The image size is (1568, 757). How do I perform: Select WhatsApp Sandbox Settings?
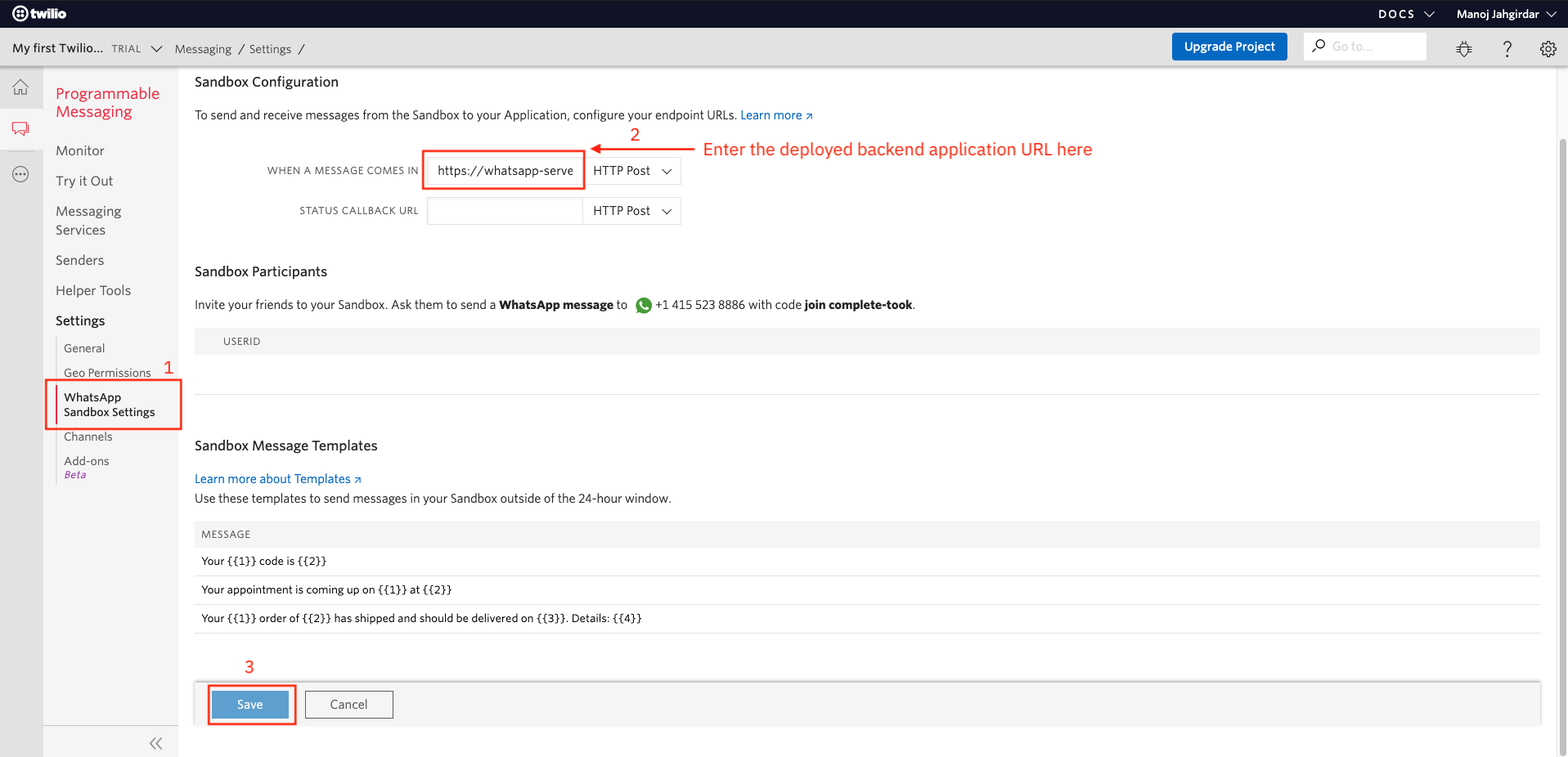(x=110, y=405)
